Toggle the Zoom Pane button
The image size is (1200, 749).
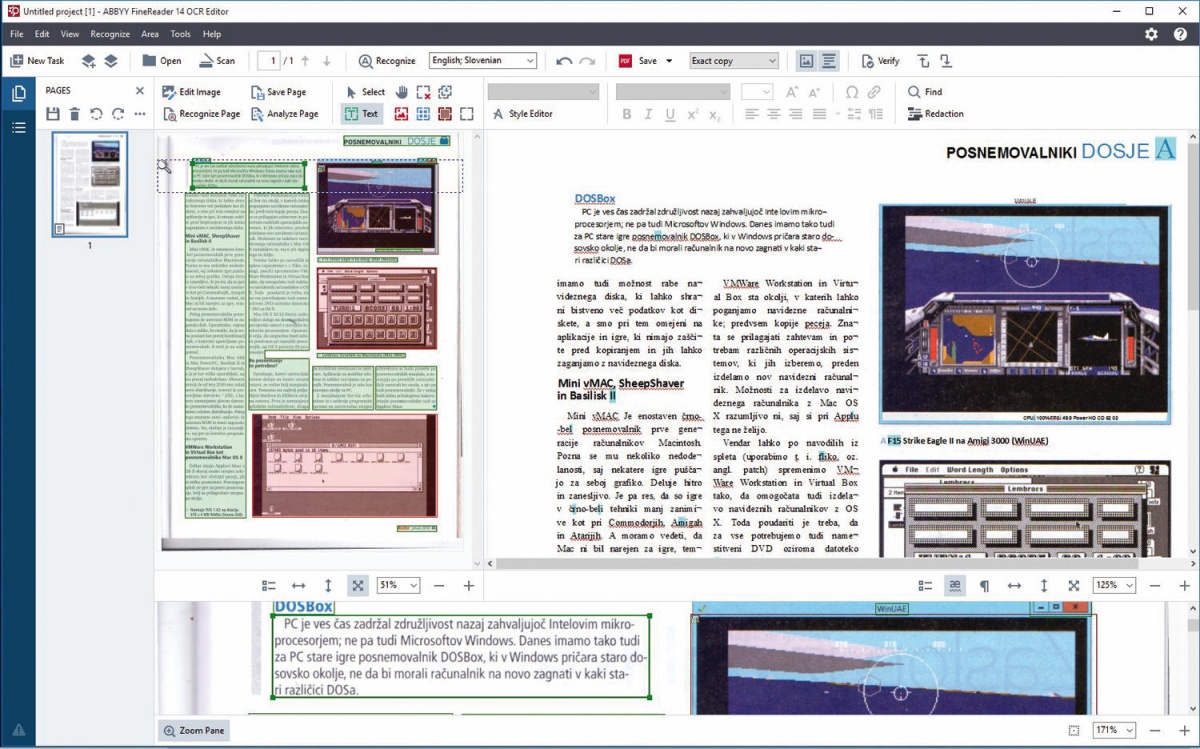(x=194, y=731)
